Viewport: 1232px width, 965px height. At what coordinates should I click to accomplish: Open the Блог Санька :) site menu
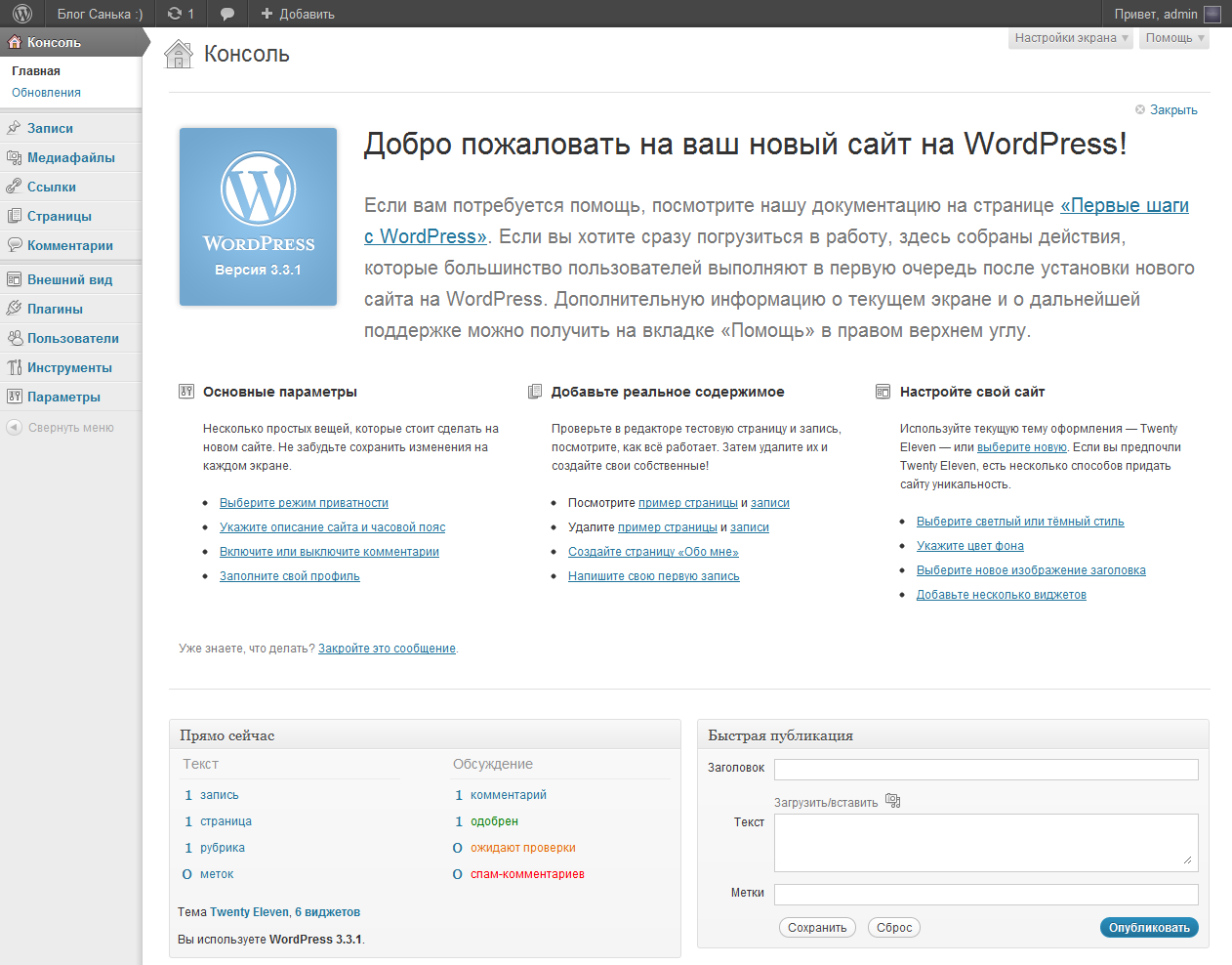[x=100, y=14]
